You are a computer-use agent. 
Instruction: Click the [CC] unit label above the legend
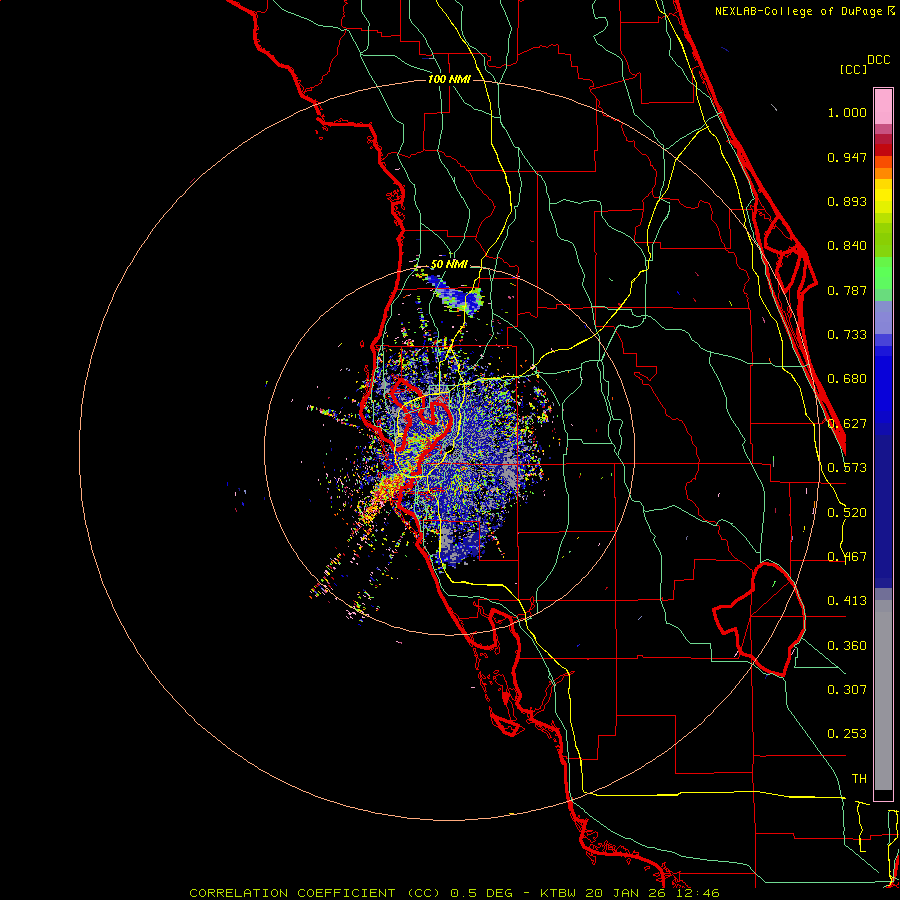point(853,69)
